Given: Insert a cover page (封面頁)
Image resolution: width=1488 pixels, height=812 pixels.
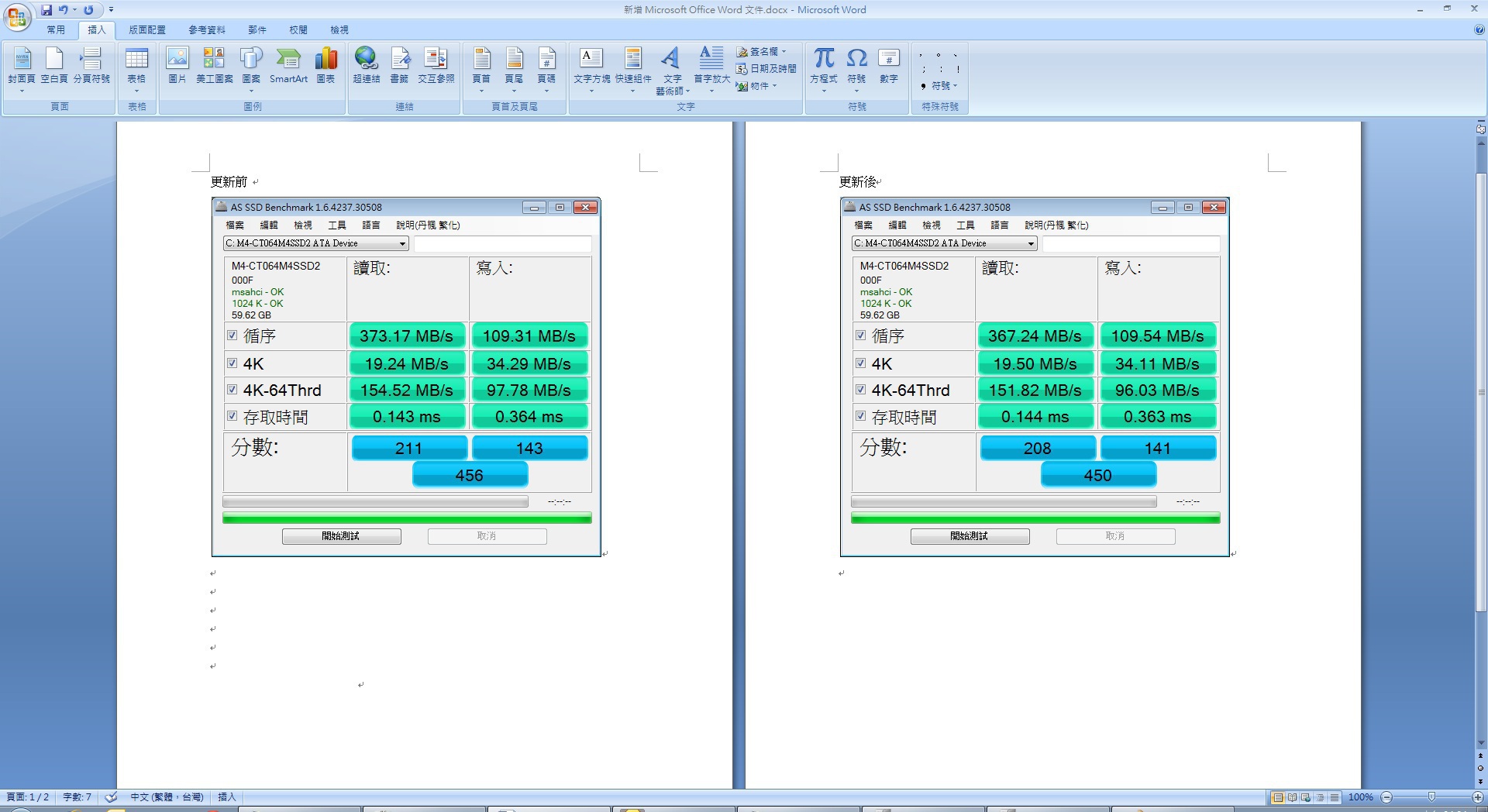Looking at the screenshot, I should click(x=22, y=69).
